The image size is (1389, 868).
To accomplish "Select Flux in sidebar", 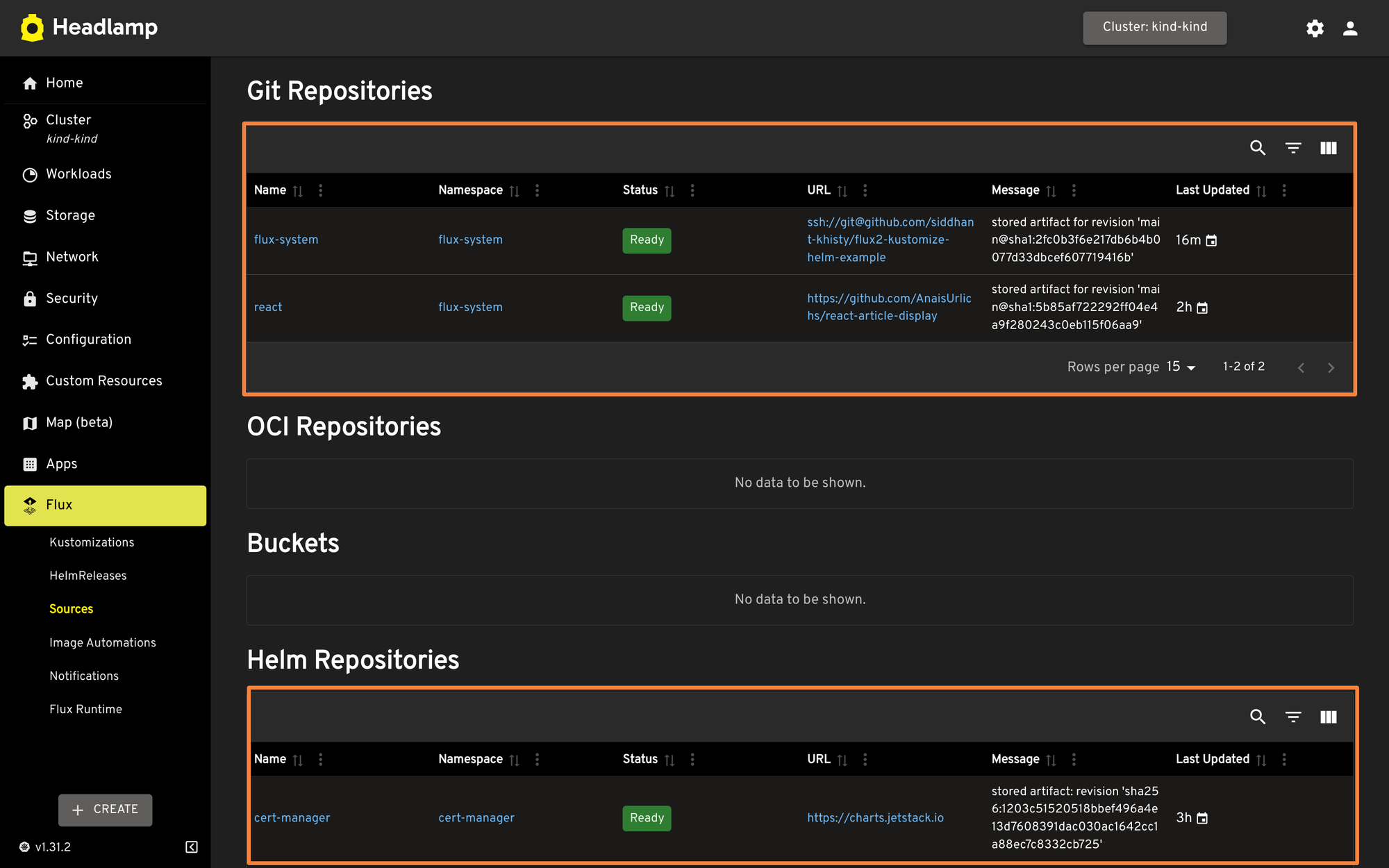I will click(105, 506).
